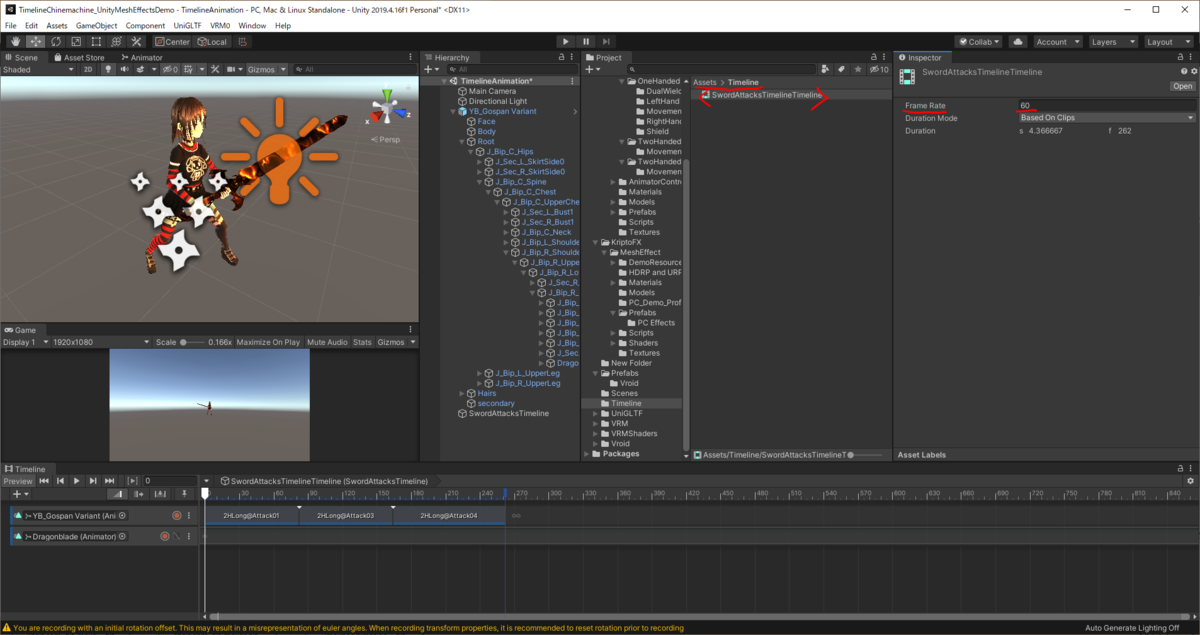Toggle the Preview button in Timeline
The height and width of the screenshot is (635, 1200).
(18, 481)
